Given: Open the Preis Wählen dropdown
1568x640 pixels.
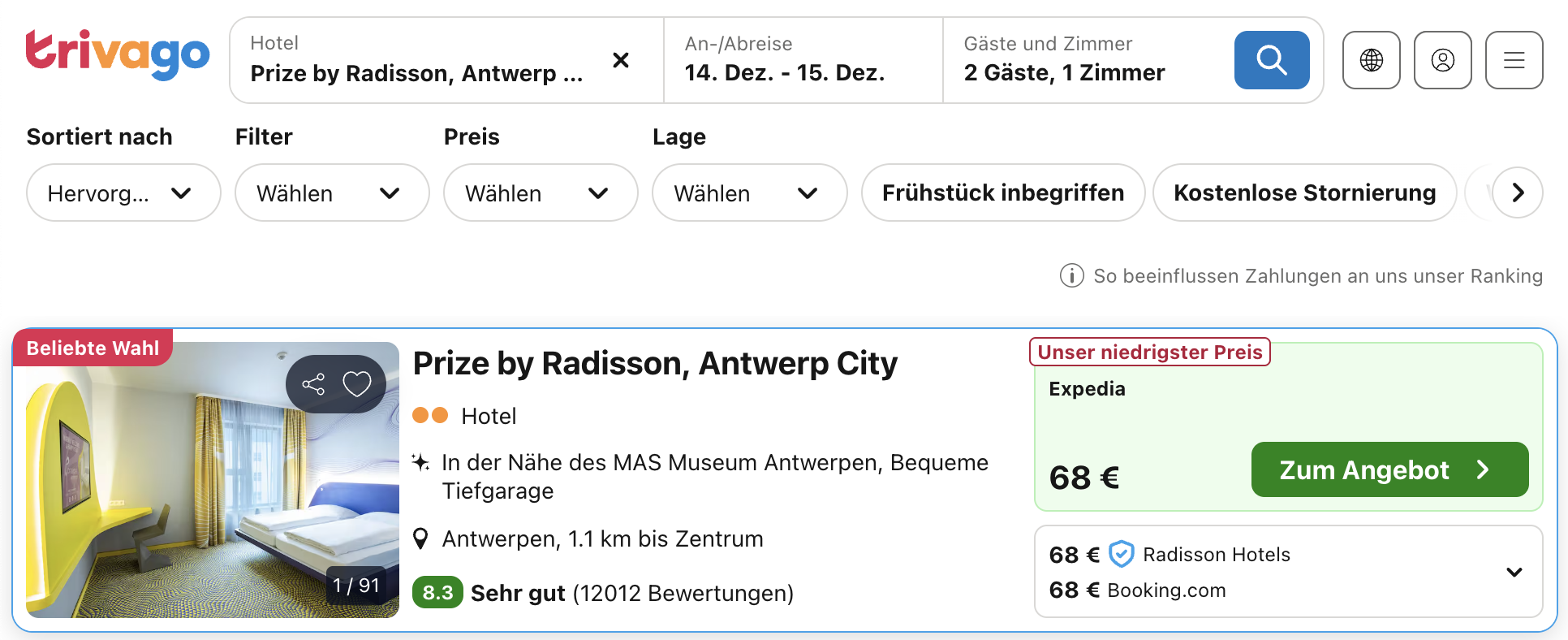Looking at the screenshot, I should [541, 193].
